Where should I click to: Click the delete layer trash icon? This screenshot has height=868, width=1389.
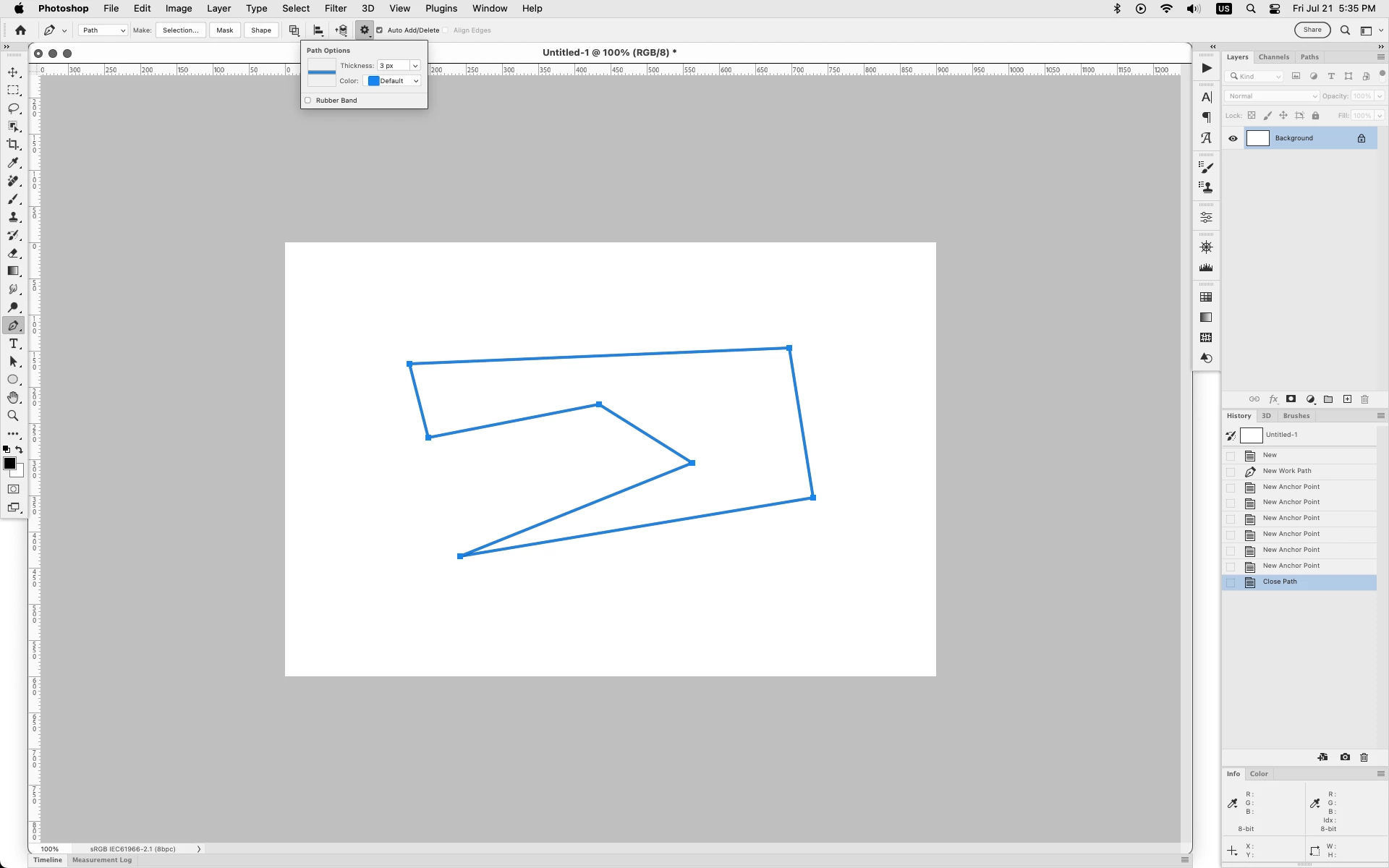1365,399
